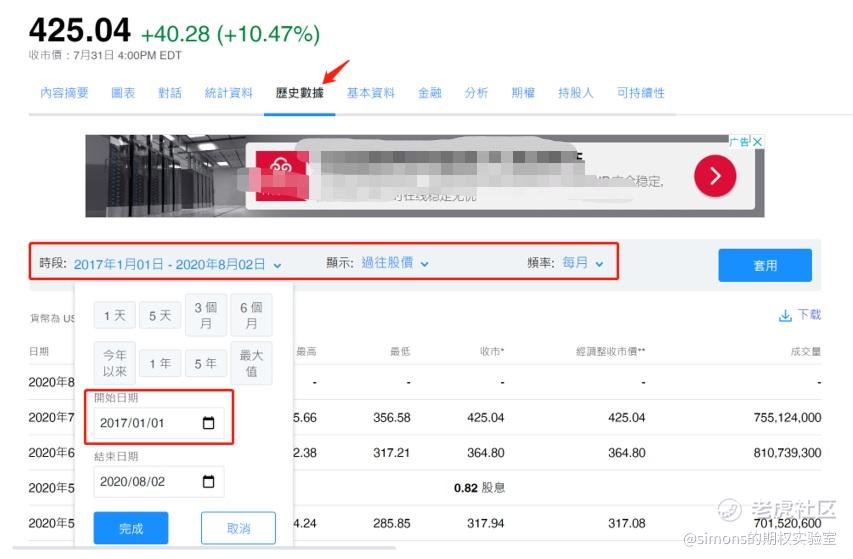The width and height of the screenshot is (853, 559).
Task: Open calendar picker for the start date
Action: 208,423
